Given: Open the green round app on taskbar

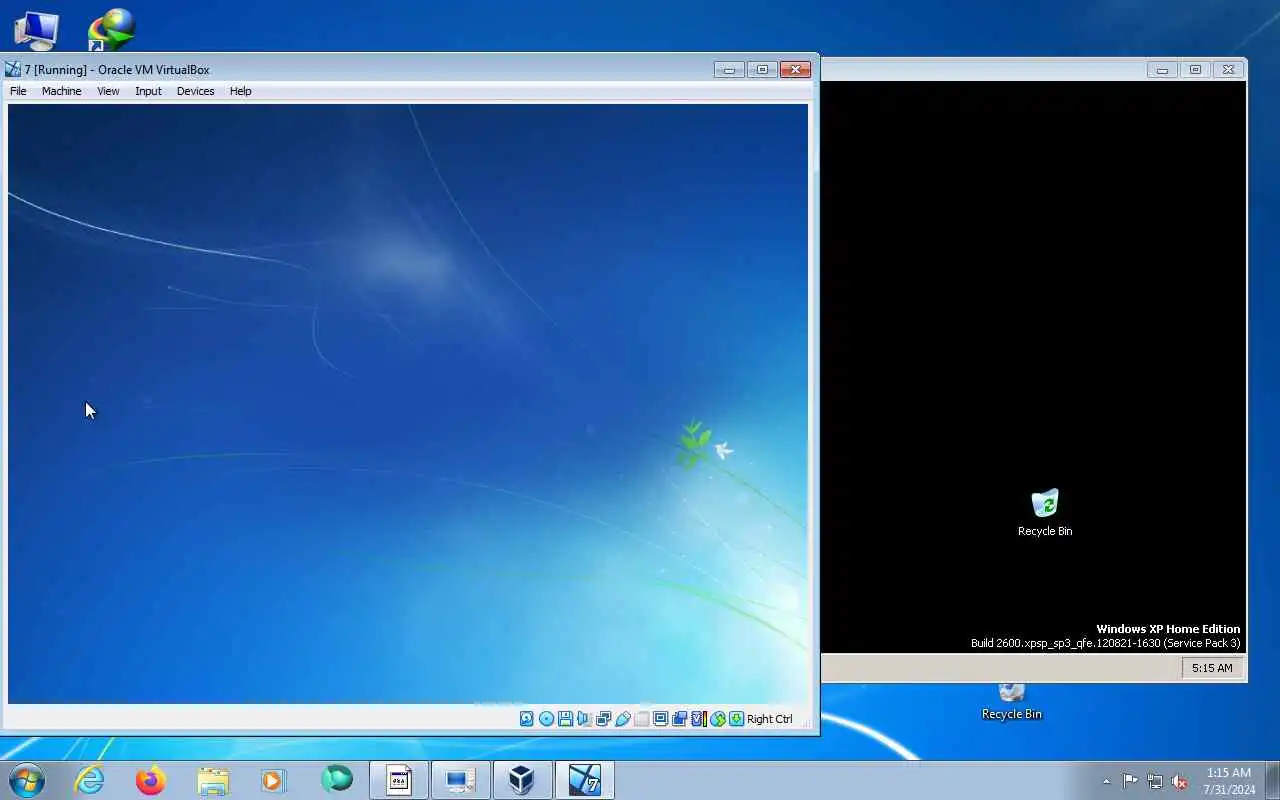Looking at the screenshot, I should click(x=337, y=778).
